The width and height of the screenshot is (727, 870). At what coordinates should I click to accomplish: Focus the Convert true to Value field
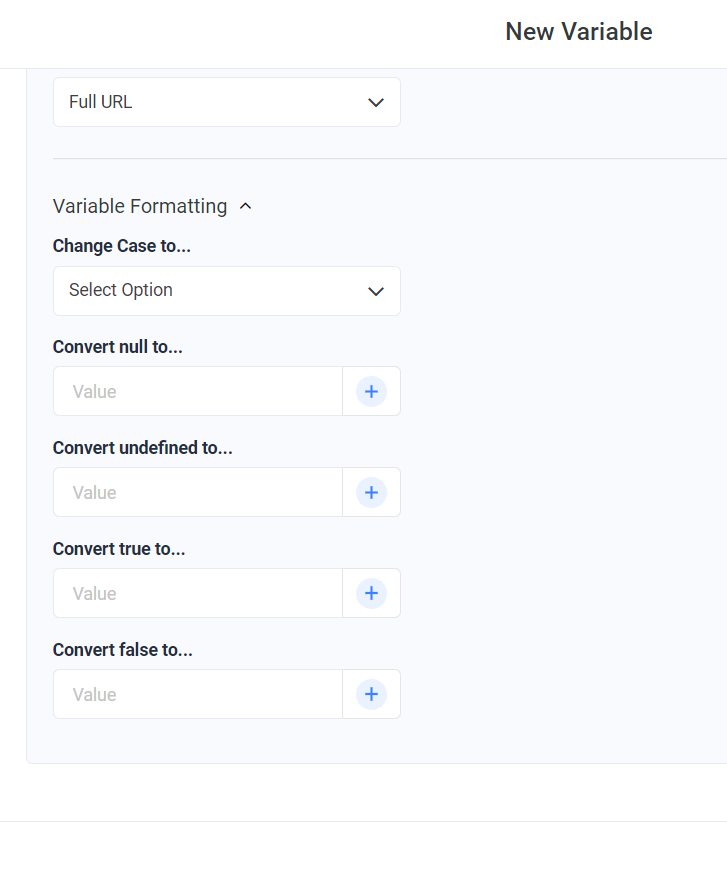click(x=198, y=593)
